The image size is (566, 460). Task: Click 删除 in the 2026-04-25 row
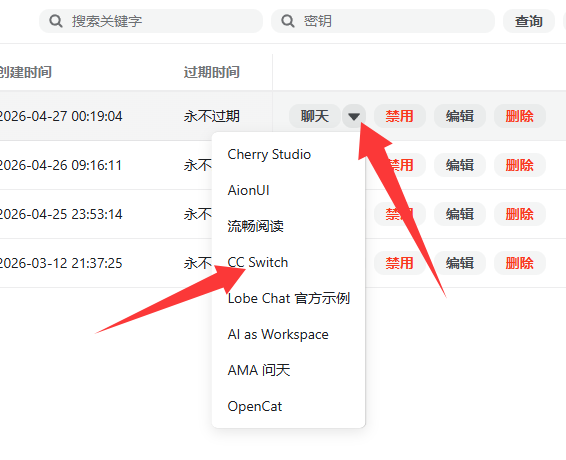pyautogui.click(x=519, y=214)
